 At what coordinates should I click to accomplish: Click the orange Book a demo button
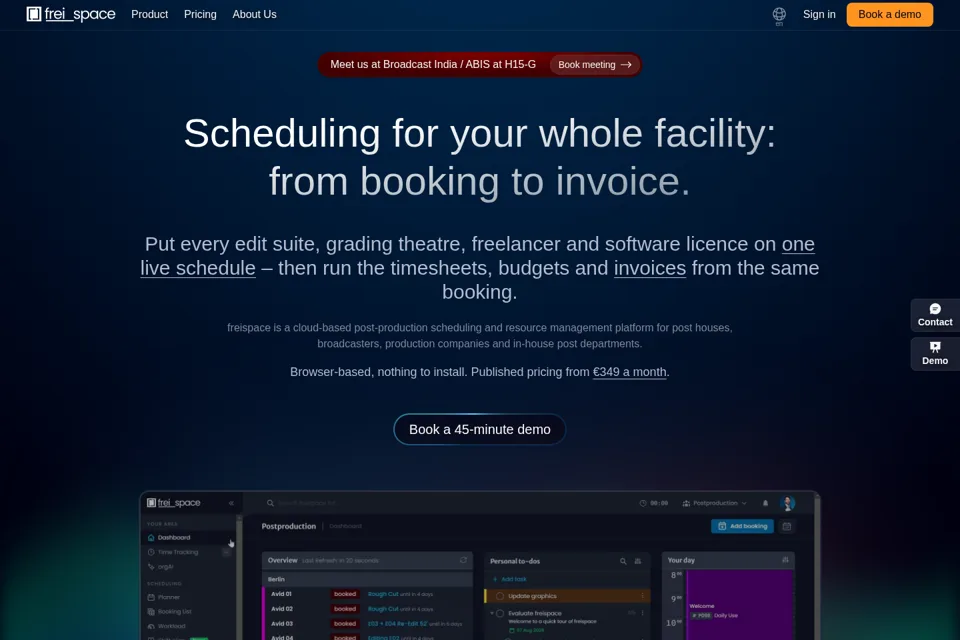pos(890,14)
